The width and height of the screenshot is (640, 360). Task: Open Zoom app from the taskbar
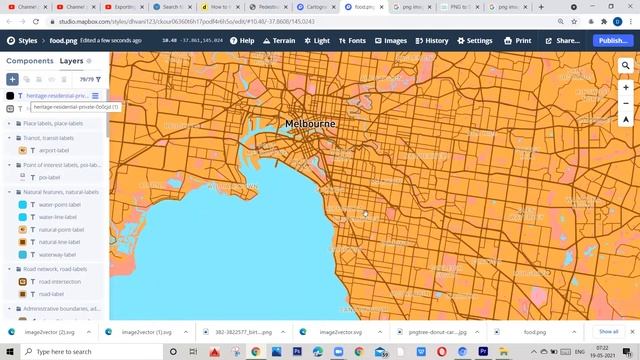(338, 351)
